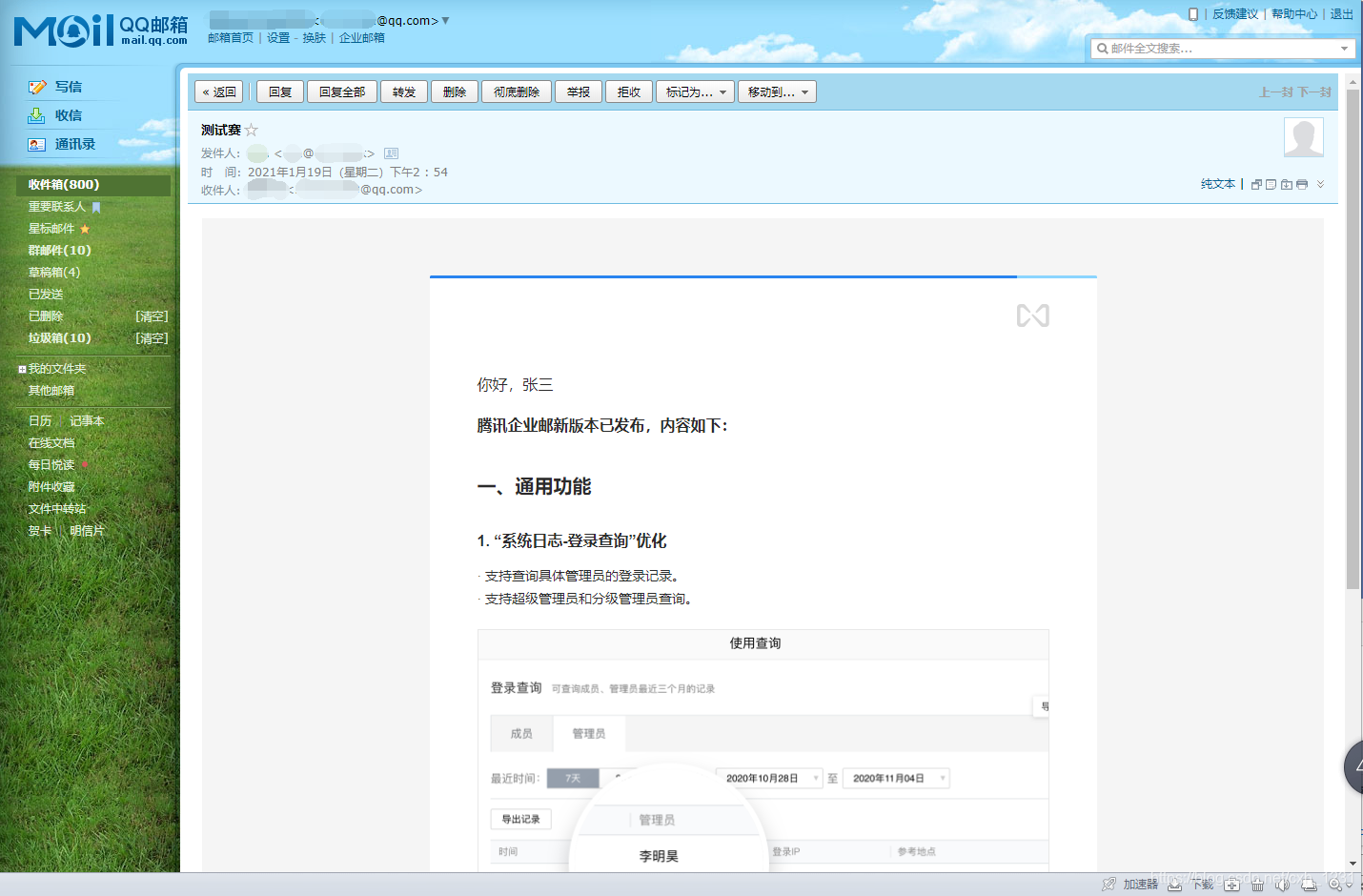The image size is (1363, 896).
Task: Open 群邮件(10) folder
Action: tap(60, 251)
